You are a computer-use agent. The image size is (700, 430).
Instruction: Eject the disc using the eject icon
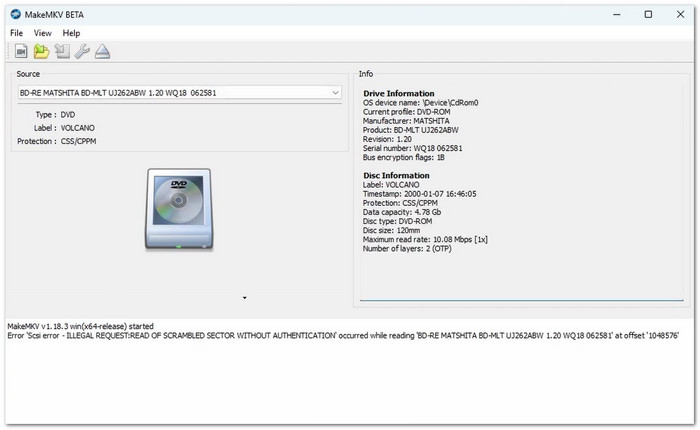103,51
